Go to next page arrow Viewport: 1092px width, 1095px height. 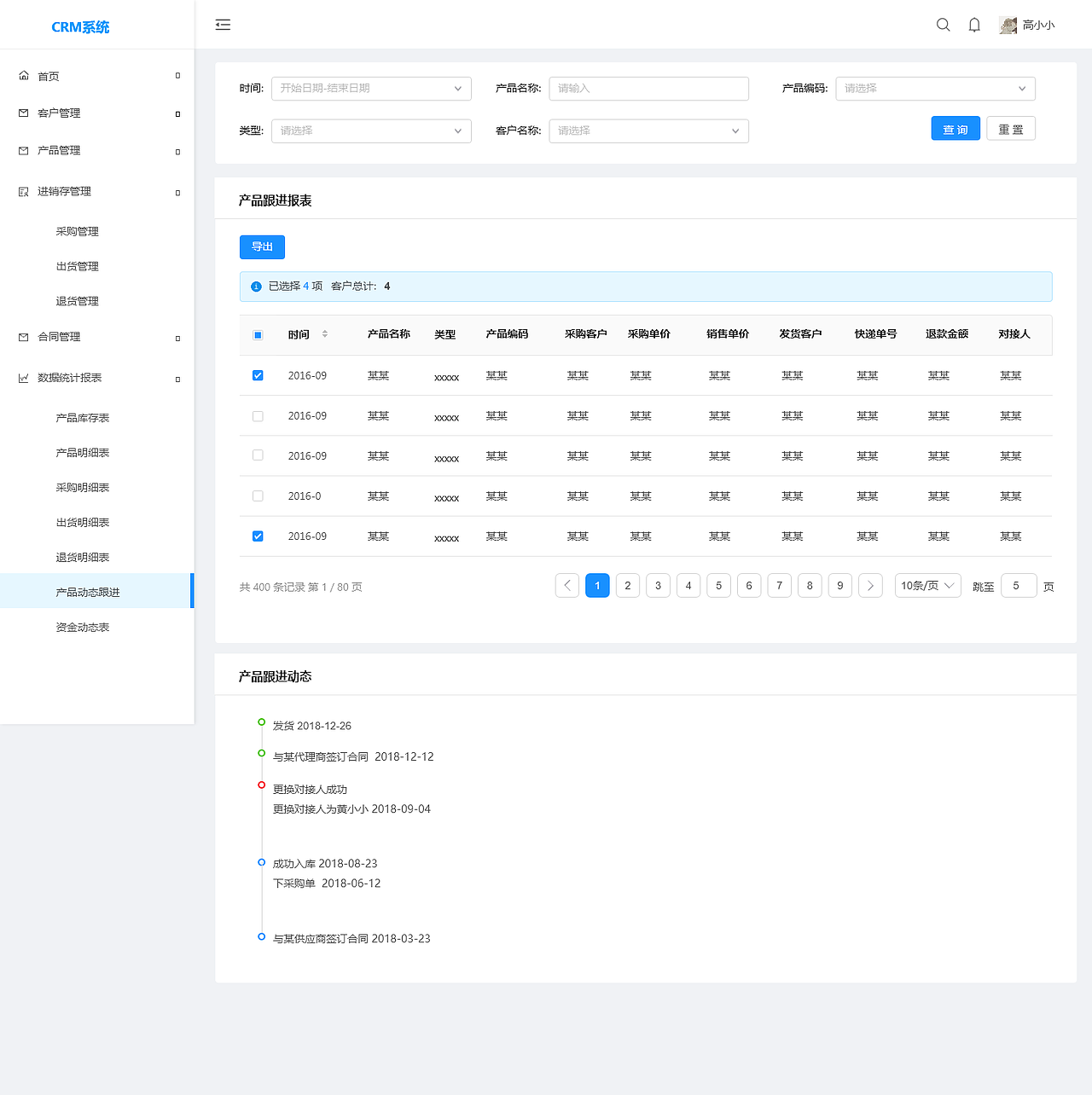click(x=870, y=586)
